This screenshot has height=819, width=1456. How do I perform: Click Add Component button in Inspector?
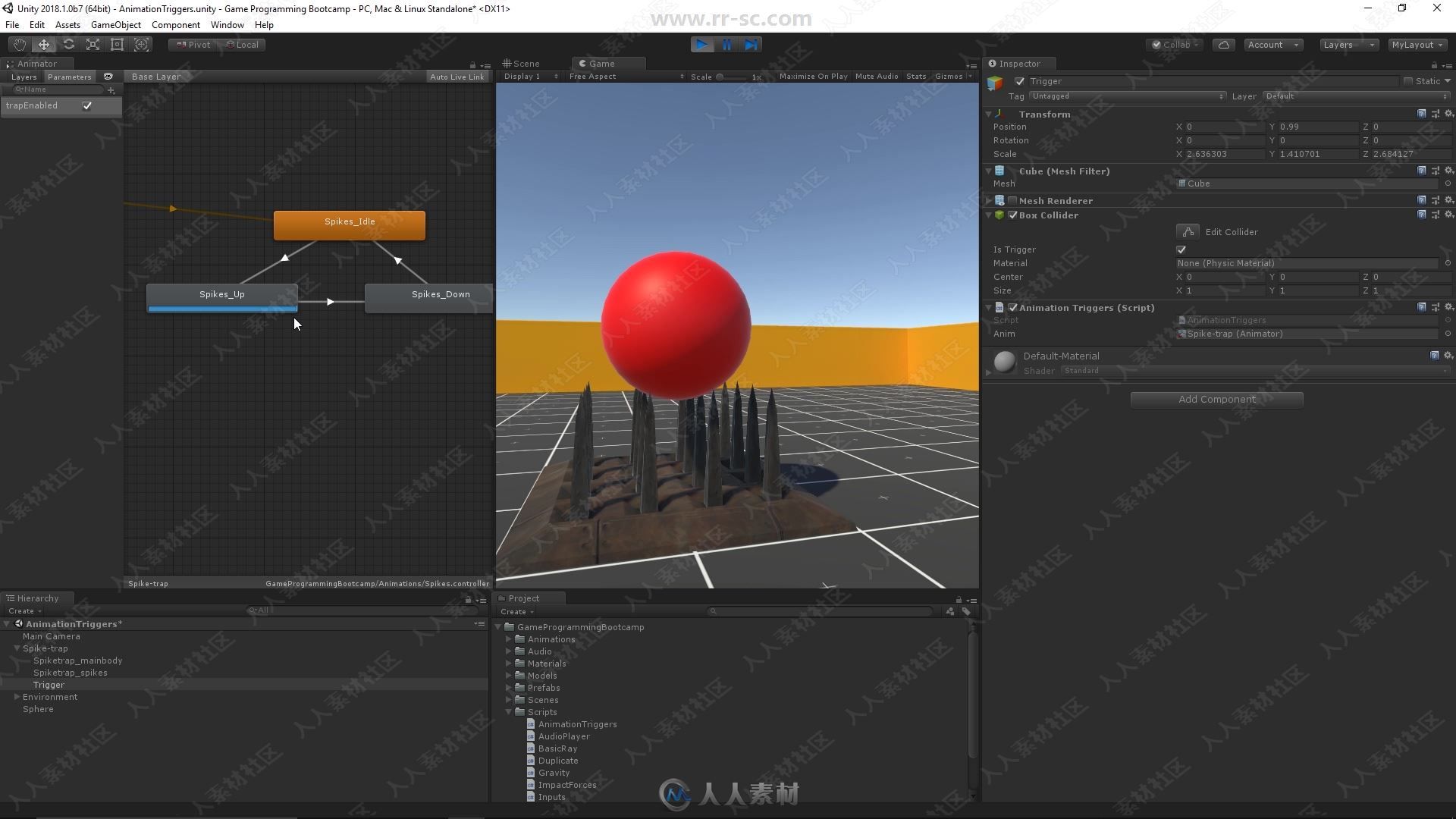[x=1217, y=398]
